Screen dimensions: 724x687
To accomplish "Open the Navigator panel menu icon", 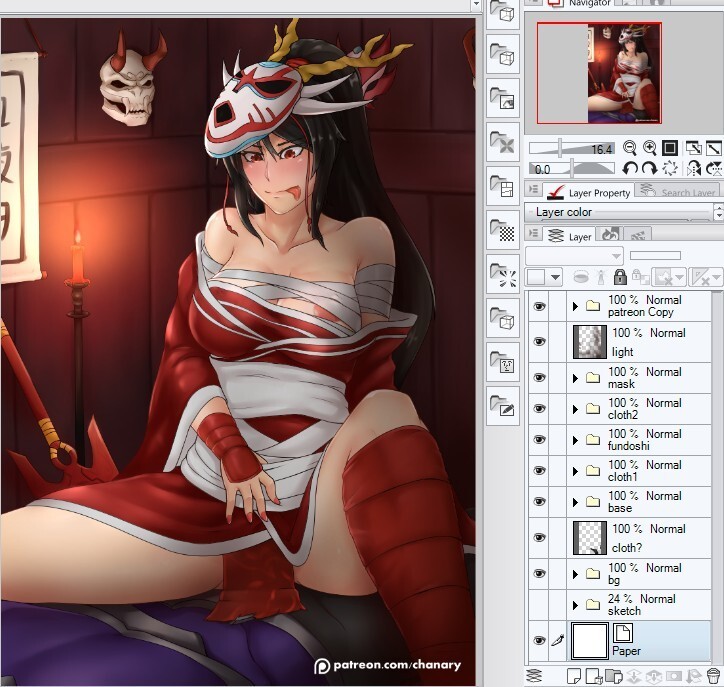I will pyautogui.click(x=533, y=2).
